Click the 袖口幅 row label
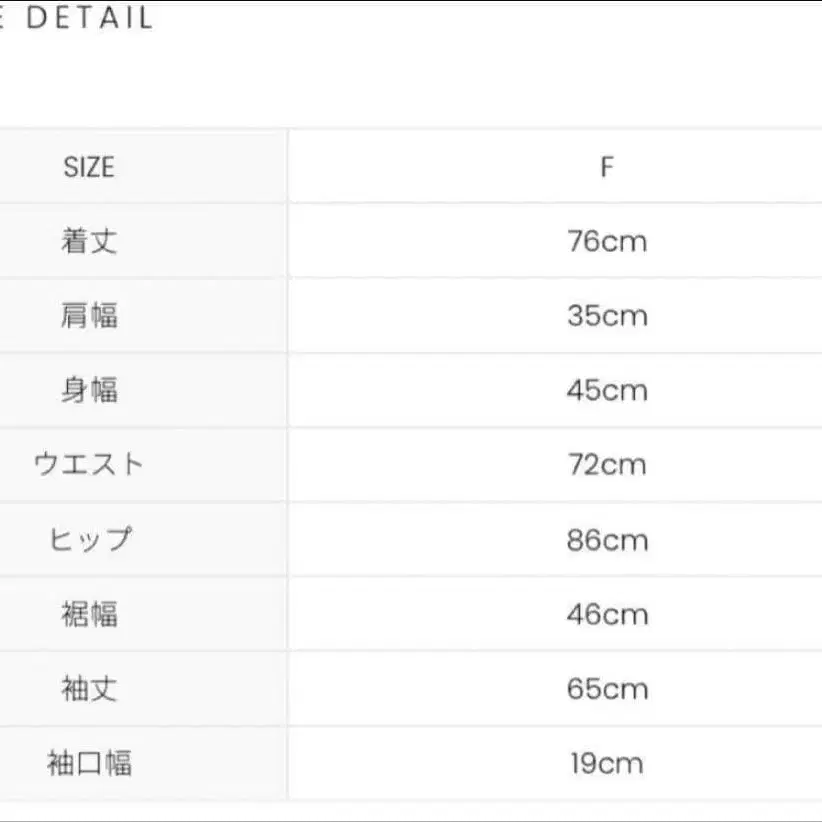Image resolution: width=822 pixels, height=822 pixels. 89,764
